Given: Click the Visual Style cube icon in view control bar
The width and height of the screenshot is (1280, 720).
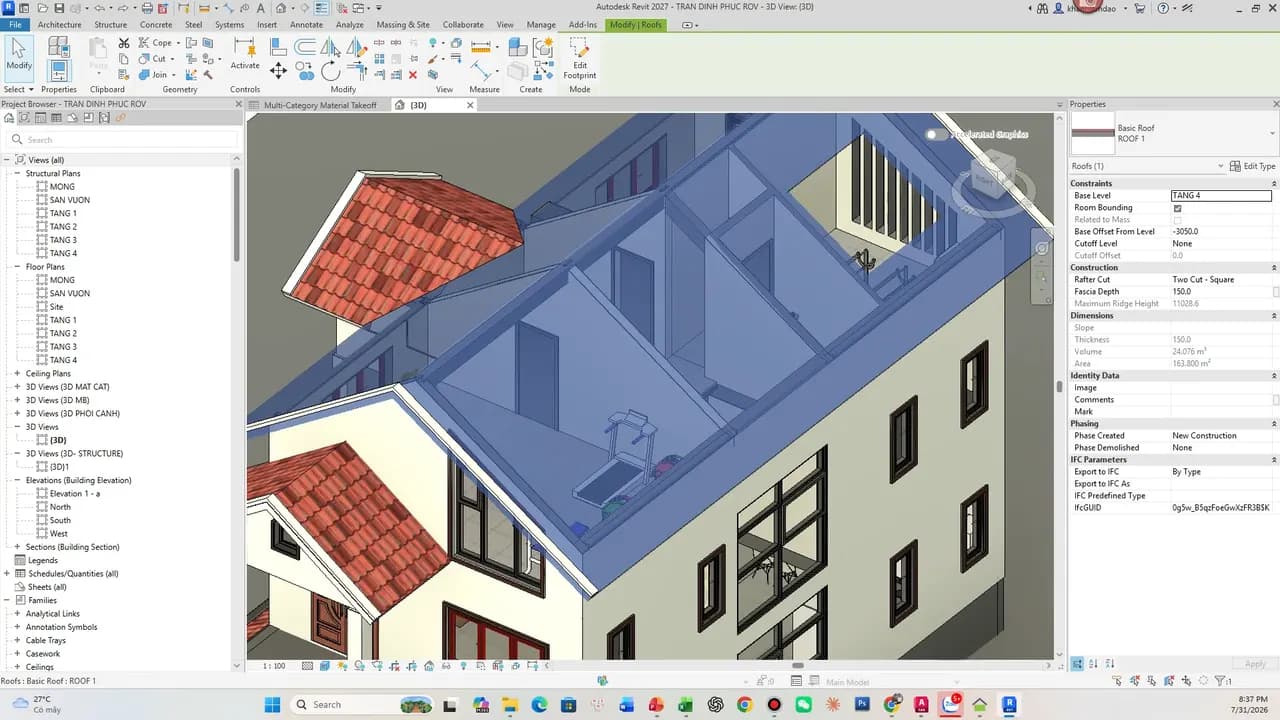Looking at the screenshot, I should 325,666.
